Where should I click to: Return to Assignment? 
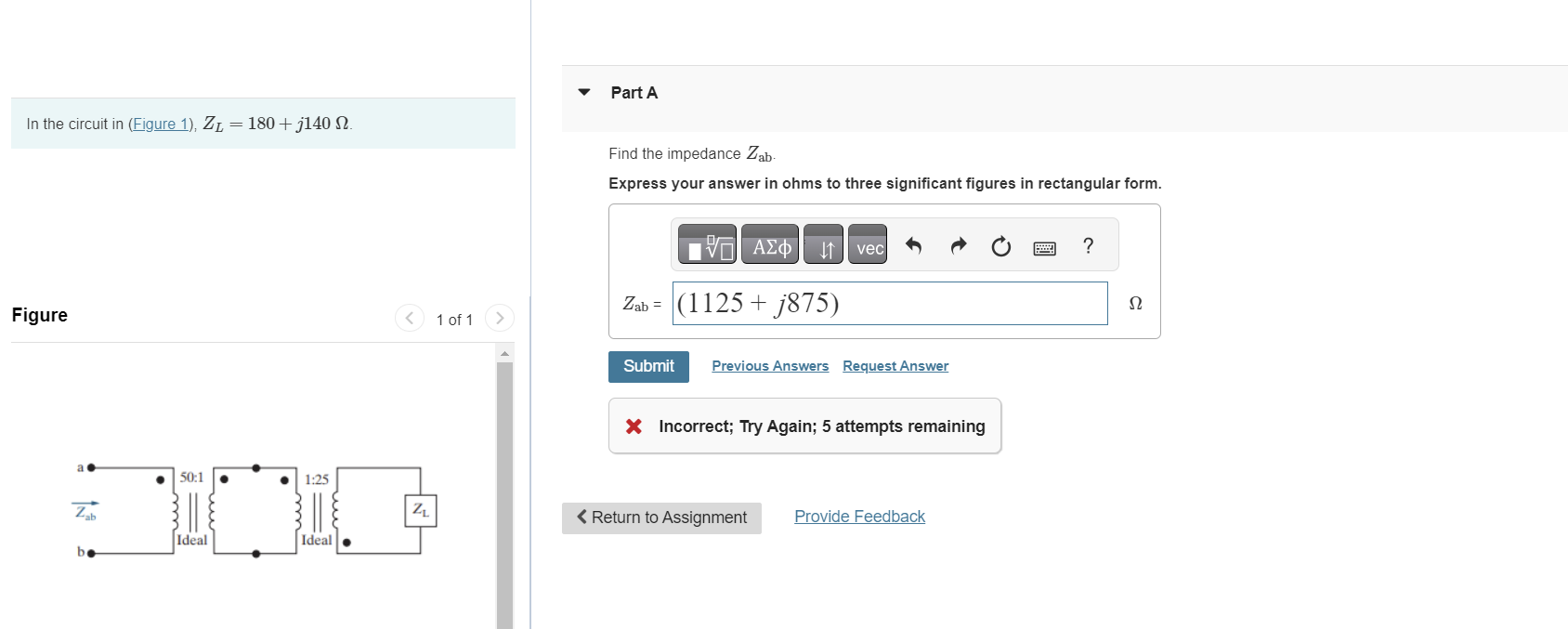(660, 517)
